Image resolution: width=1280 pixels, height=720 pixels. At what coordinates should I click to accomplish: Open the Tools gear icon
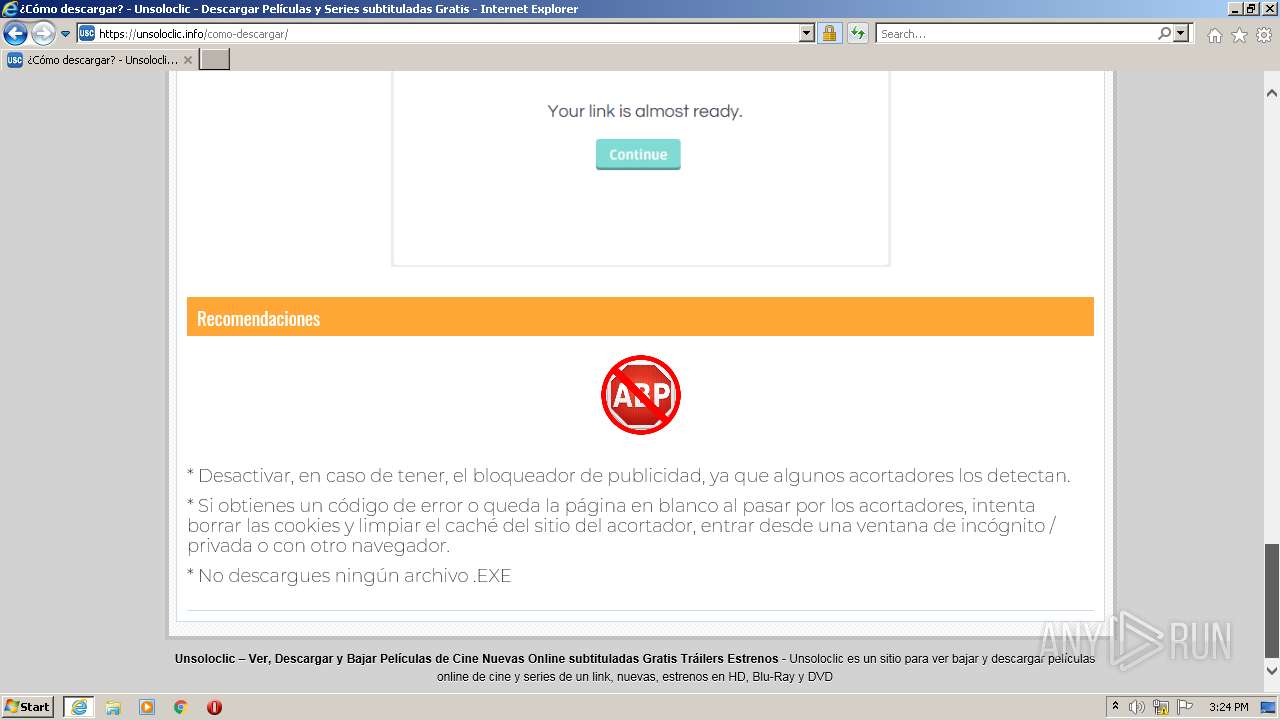click(1263, 35)
